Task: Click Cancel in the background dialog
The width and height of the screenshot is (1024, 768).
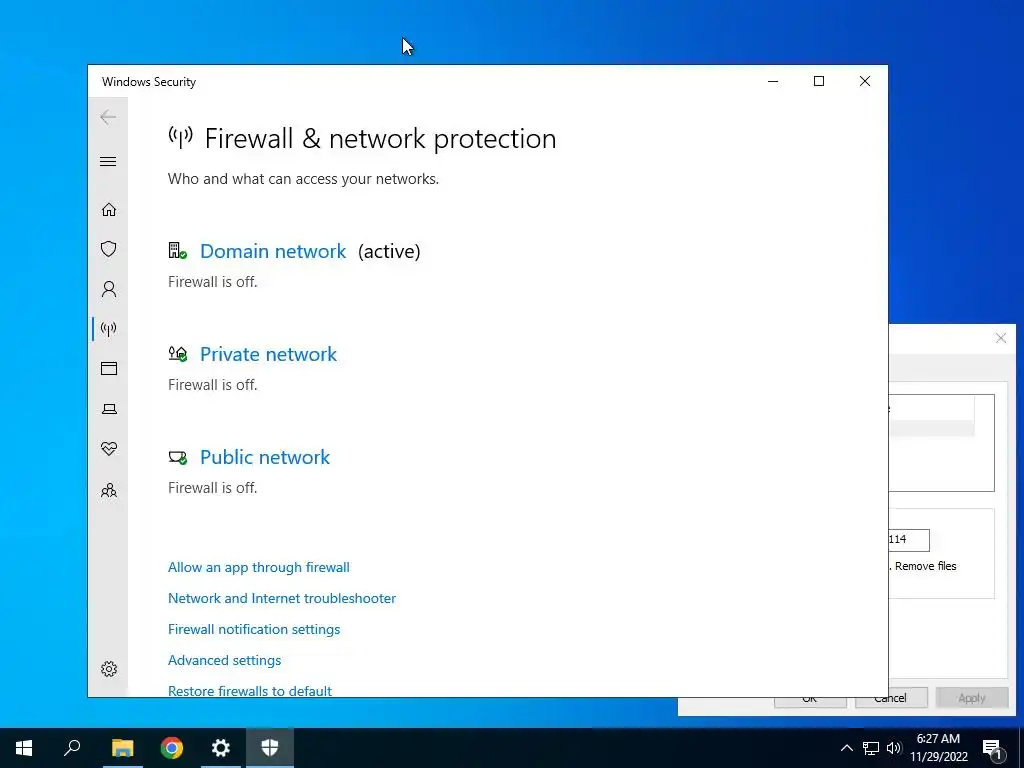Action: point(891,697)
